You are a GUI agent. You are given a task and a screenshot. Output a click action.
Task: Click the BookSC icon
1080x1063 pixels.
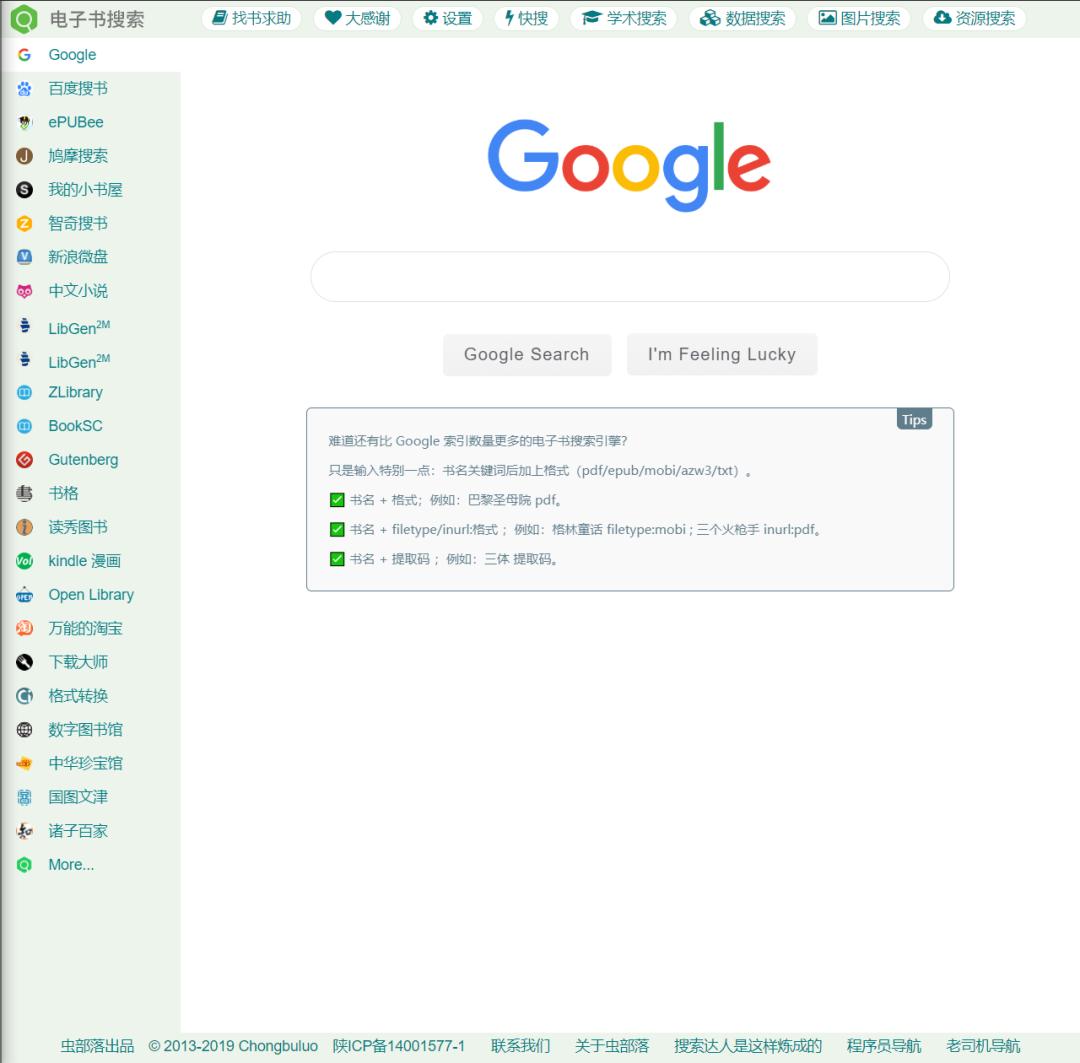click(x=24, y=426)
